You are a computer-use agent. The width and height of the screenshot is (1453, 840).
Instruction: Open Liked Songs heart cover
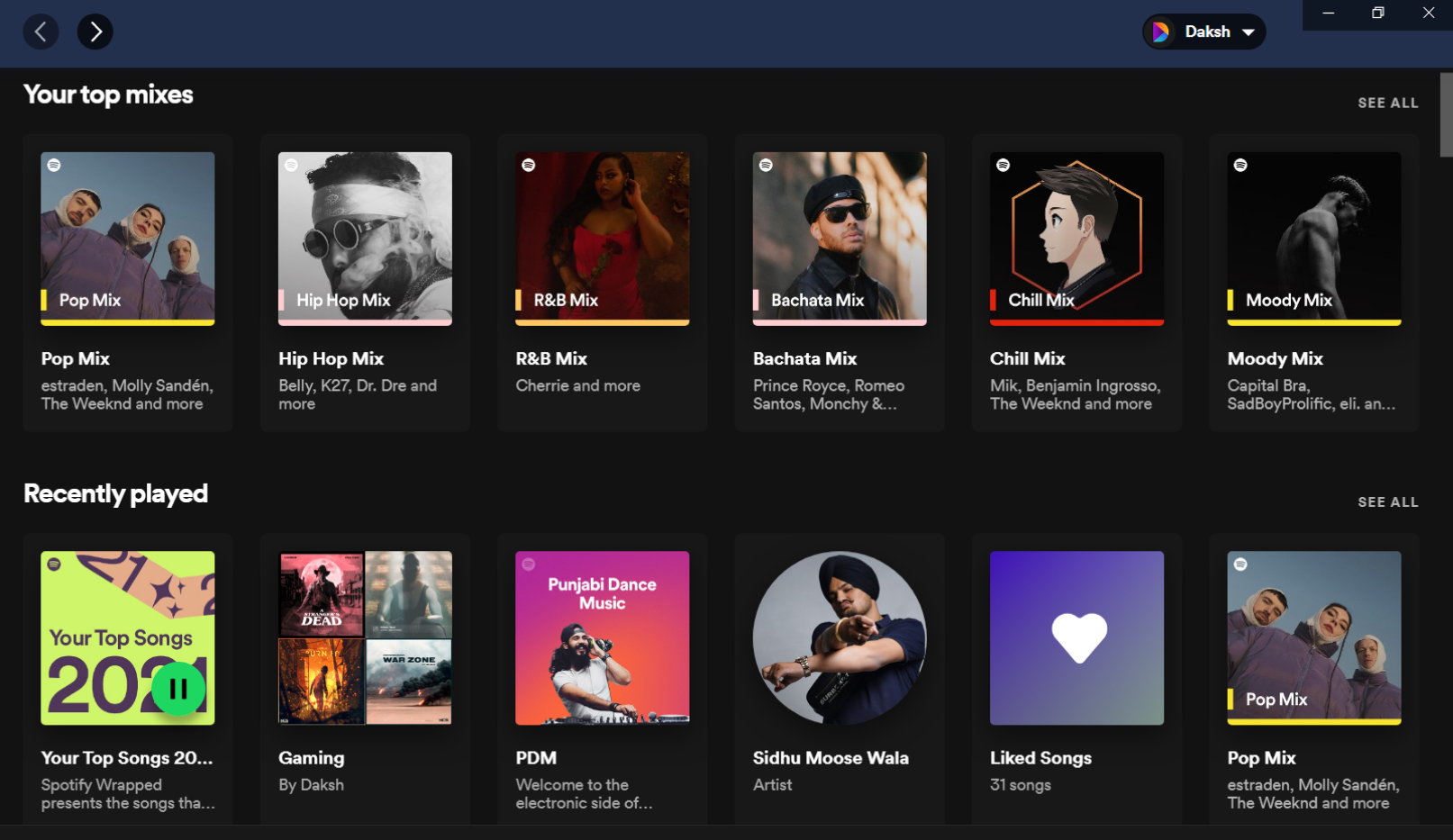[1076, 637]
